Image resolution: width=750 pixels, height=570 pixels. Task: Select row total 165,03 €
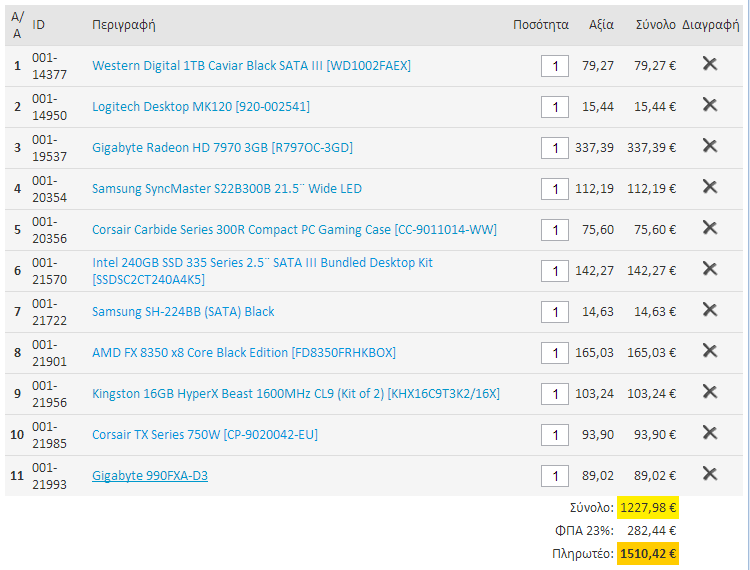(x=651, y=353)
